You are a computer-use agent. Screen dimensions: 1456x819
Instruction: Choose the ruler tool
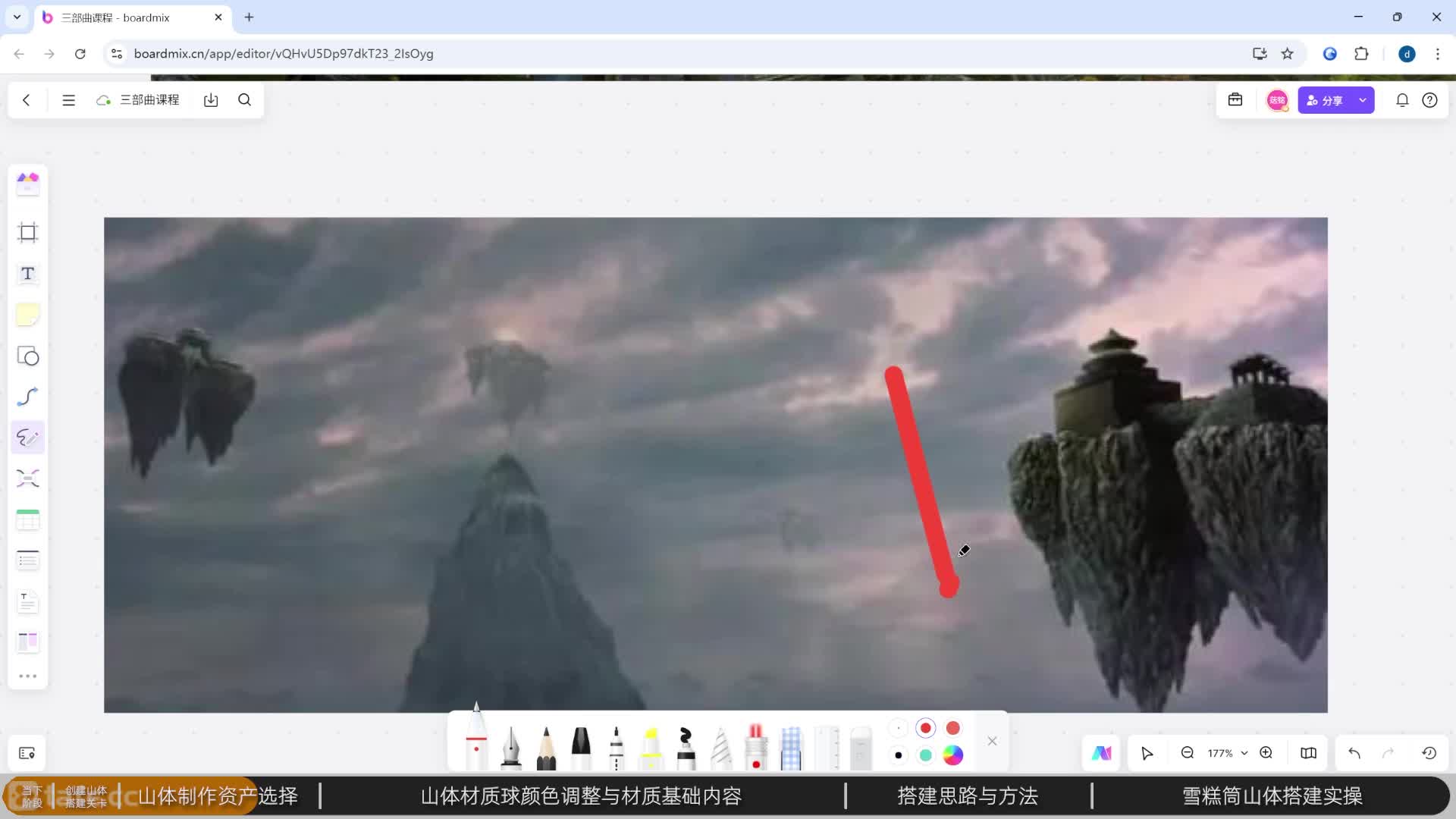827,748
